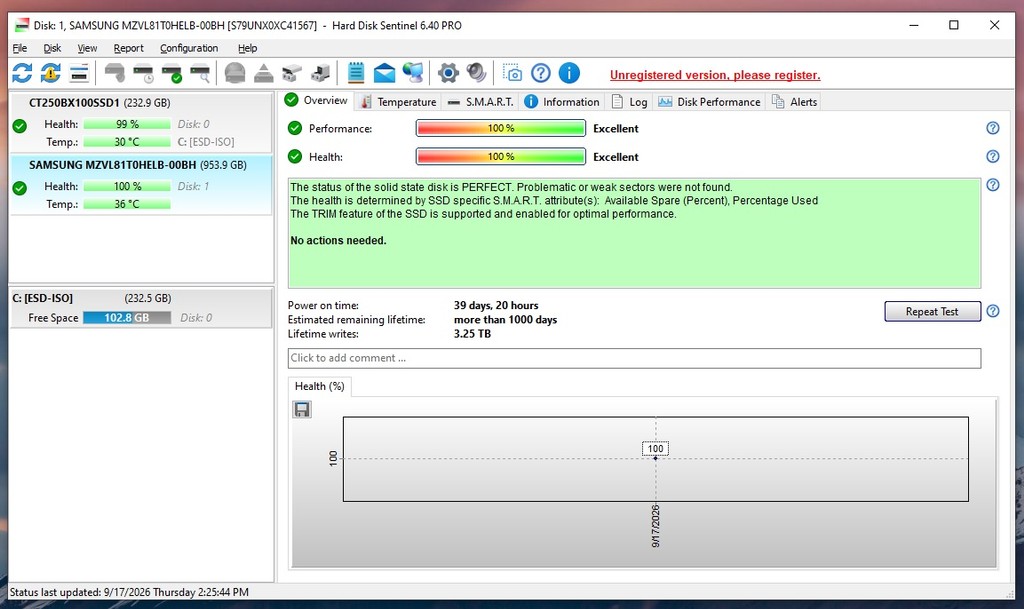Switch to the Disk Performance tab
Image resolution: width=1024 pixels, height=609 pixels.
point(709,102)
